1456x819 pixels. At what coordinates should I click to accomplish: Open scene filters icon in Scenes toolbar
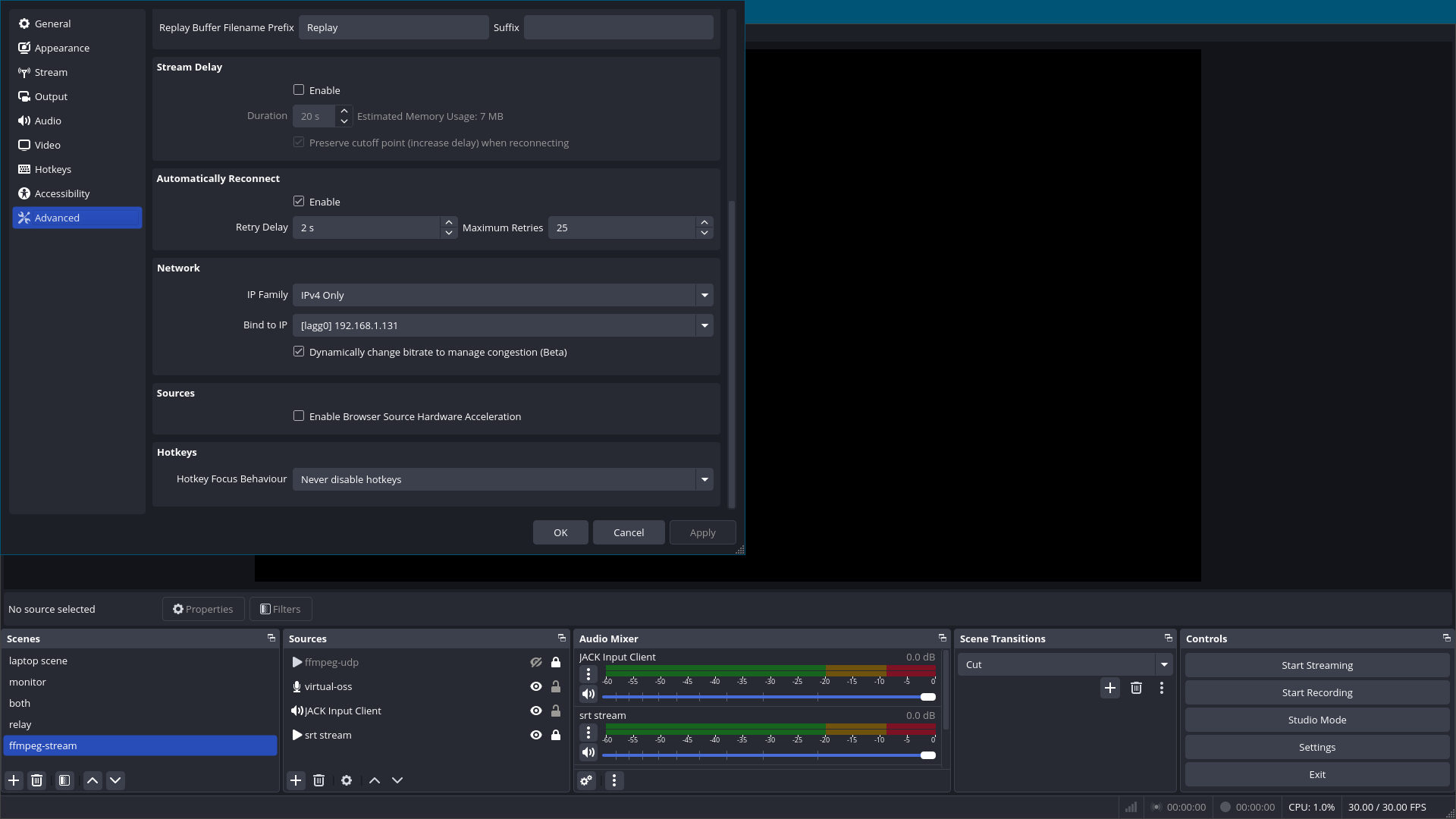[64, 780]
